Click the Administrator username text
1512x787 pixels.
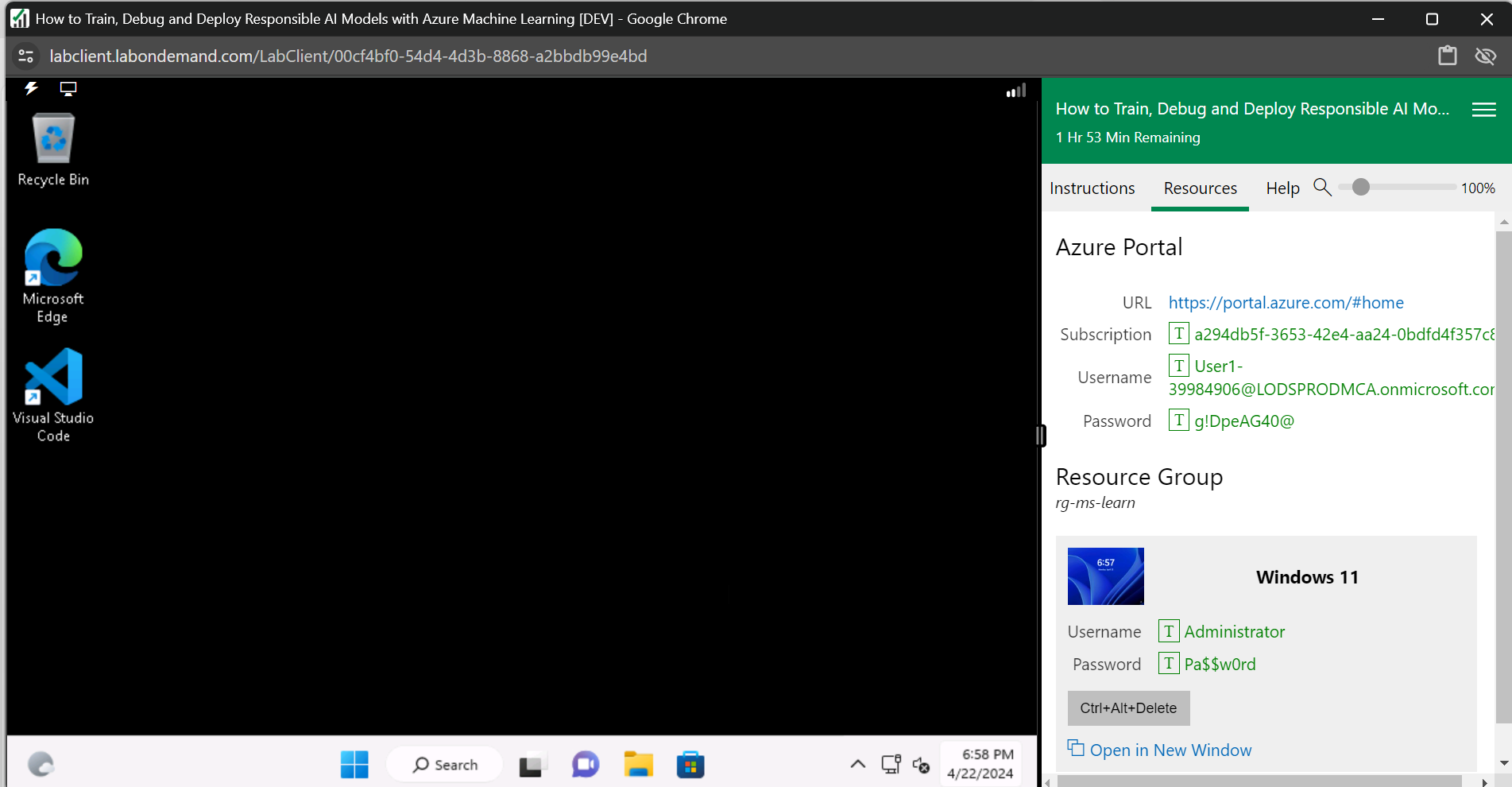click(x=1234, y=632)
